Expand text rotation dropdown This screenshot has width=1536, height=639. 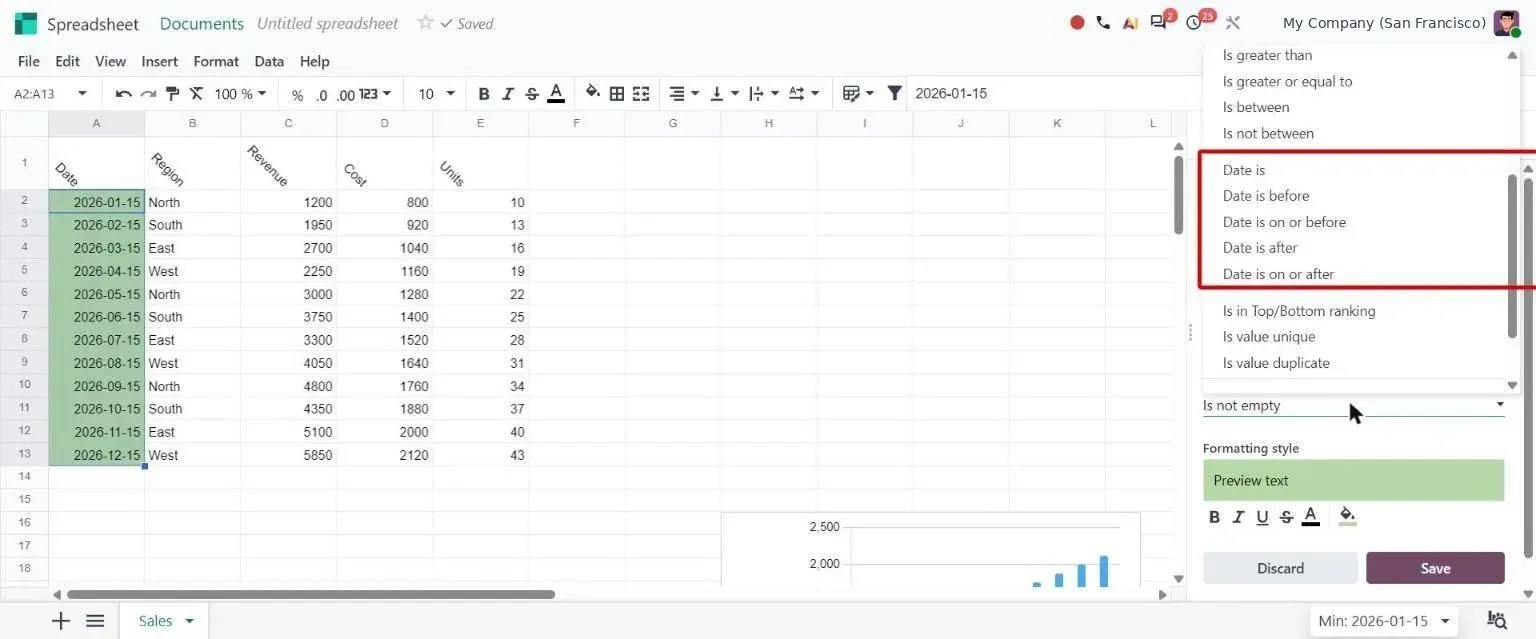[805, 94]
